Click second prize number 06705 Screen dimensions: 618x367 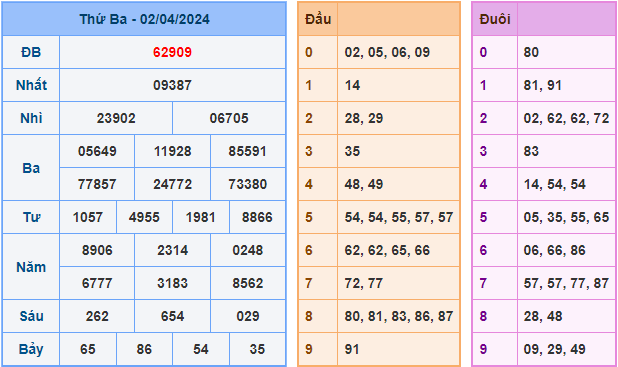point(229,118)
